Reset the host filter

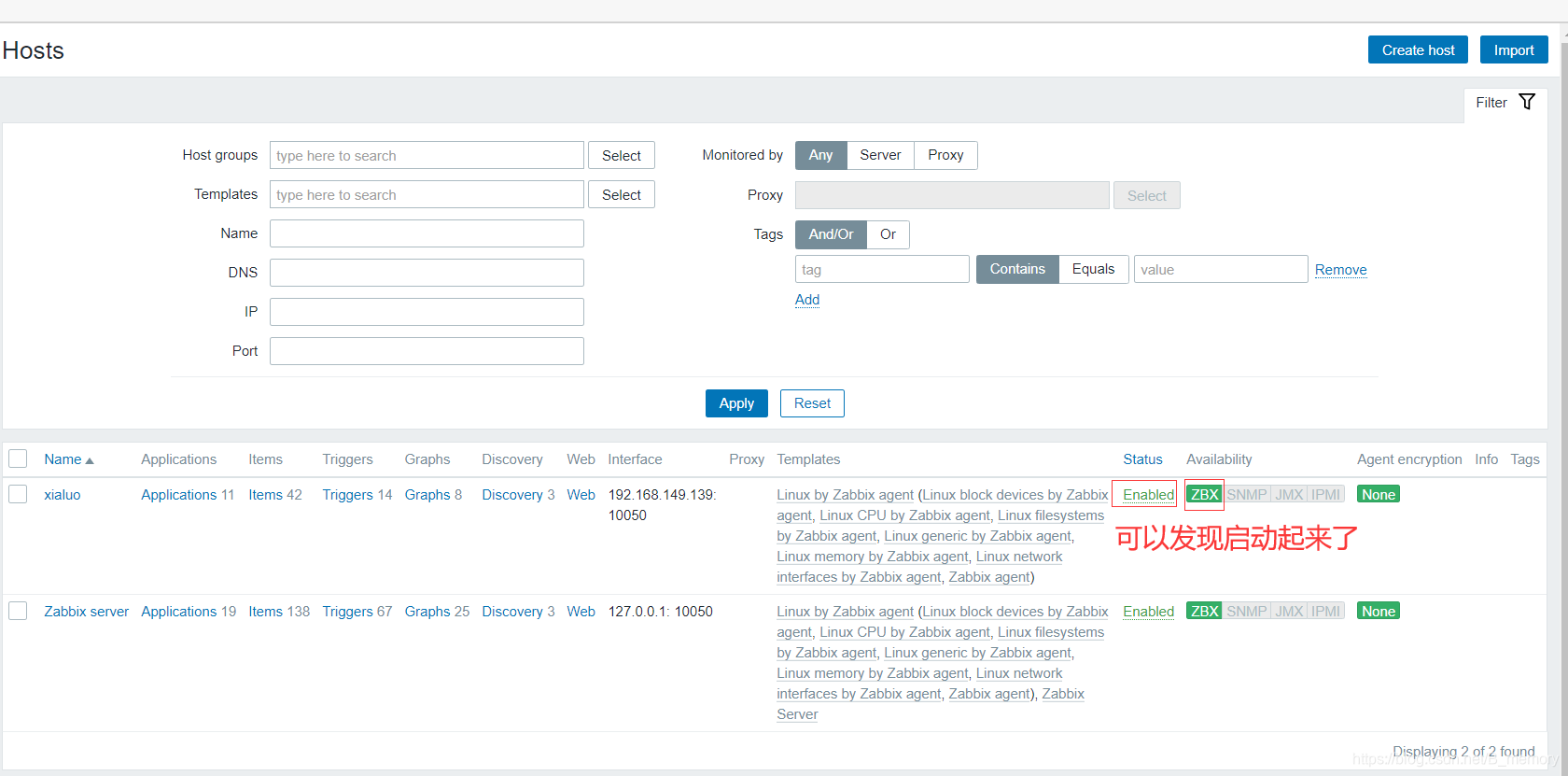(x=812, y=403)
